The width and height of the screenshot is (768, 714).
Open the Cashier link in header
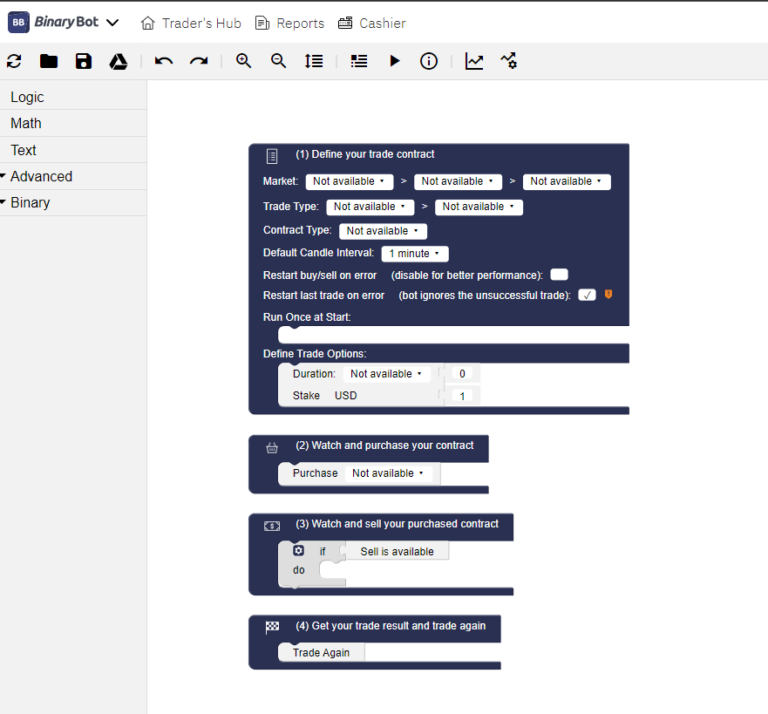372,23
